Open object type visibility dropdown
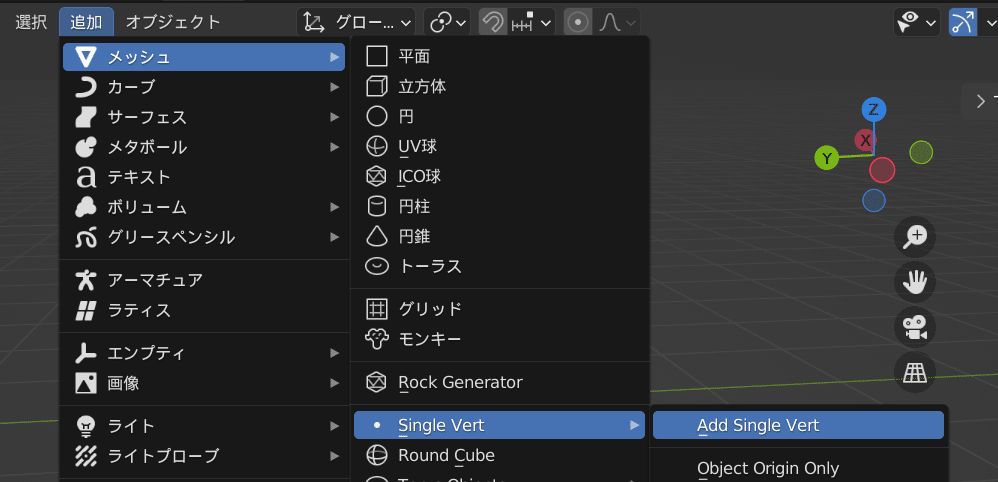998x482 pixels. click(x=916, y=23)
